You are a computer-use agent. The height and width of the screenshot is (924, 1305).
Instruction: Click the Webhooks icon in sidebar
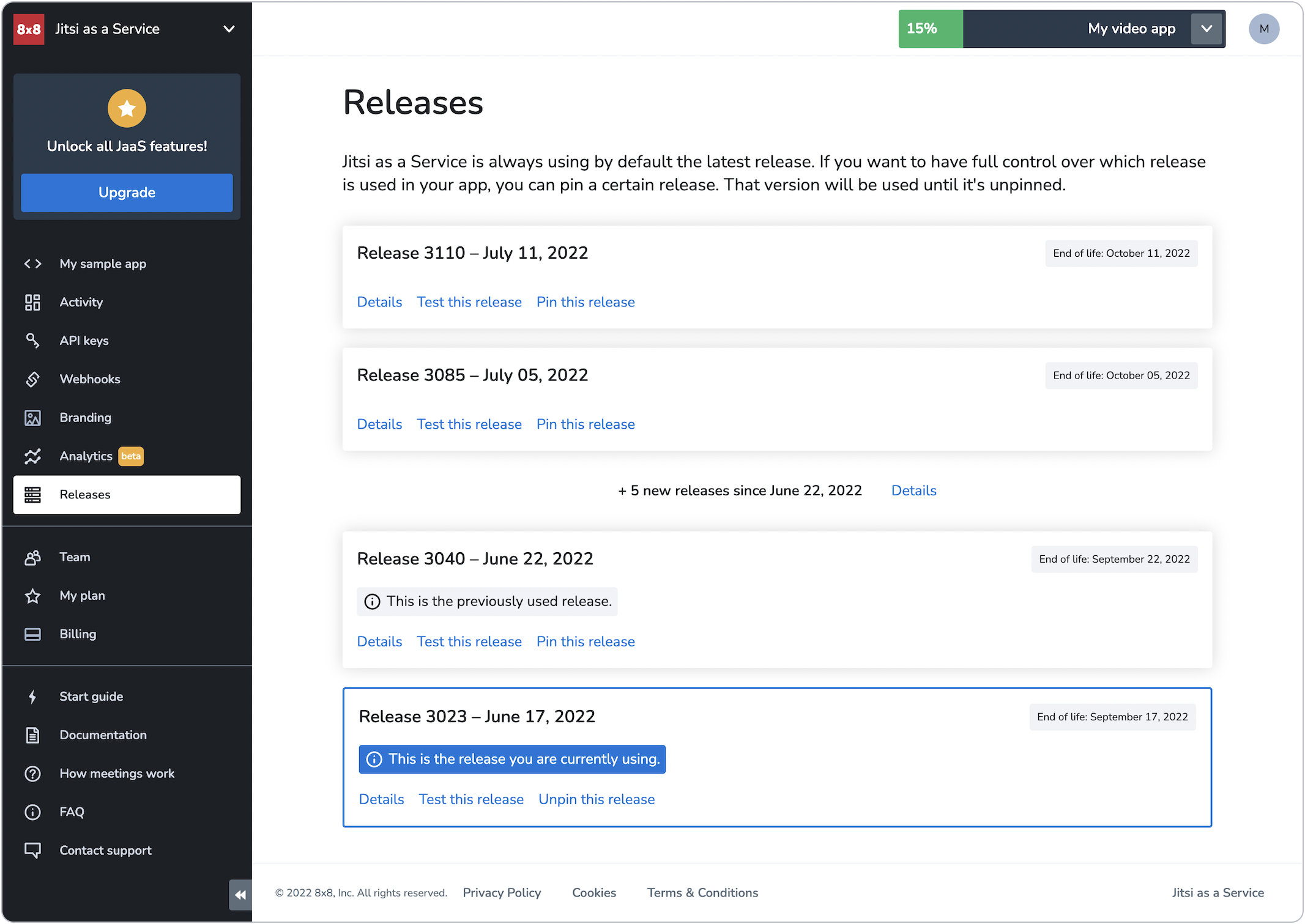(32, 379)
